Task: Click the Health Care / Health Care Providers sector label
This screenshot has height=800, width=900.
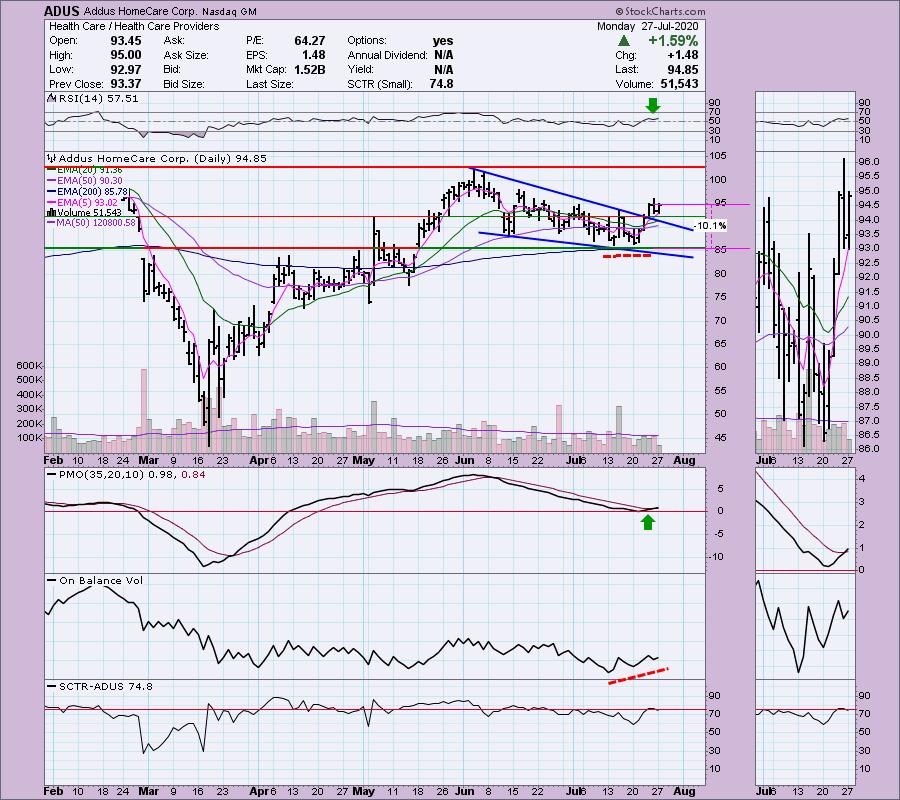Action: coord(134,26)
